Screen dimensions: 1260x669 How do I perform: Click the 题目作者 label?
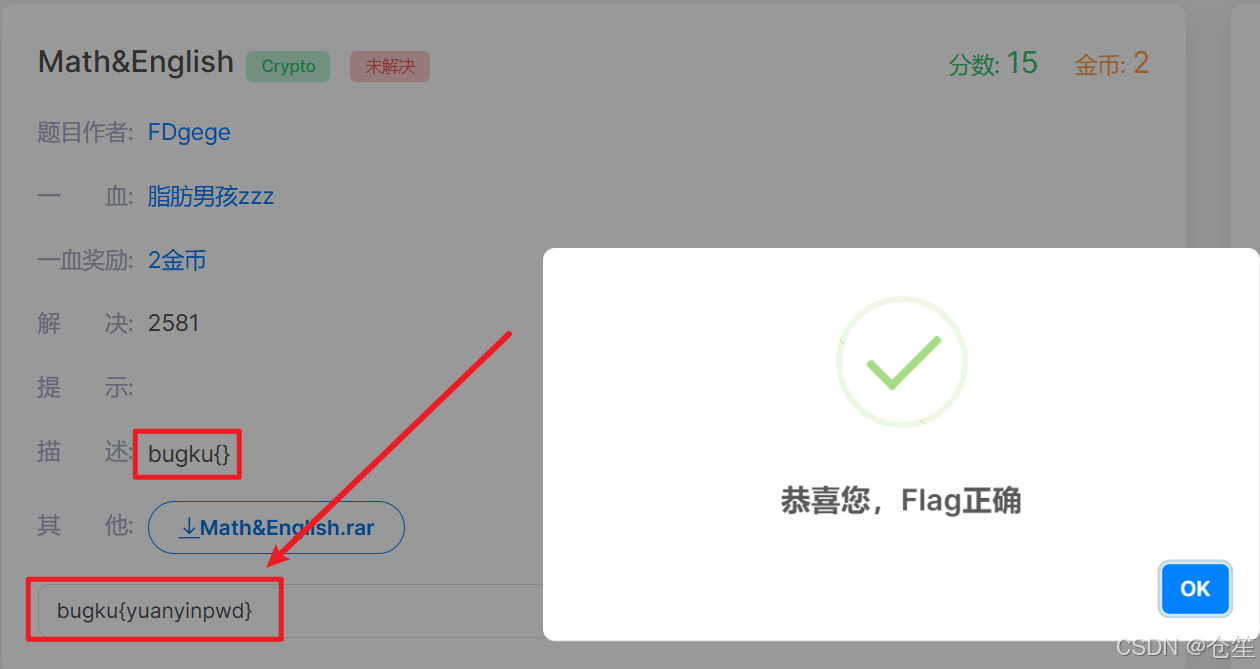click(85, 132)
